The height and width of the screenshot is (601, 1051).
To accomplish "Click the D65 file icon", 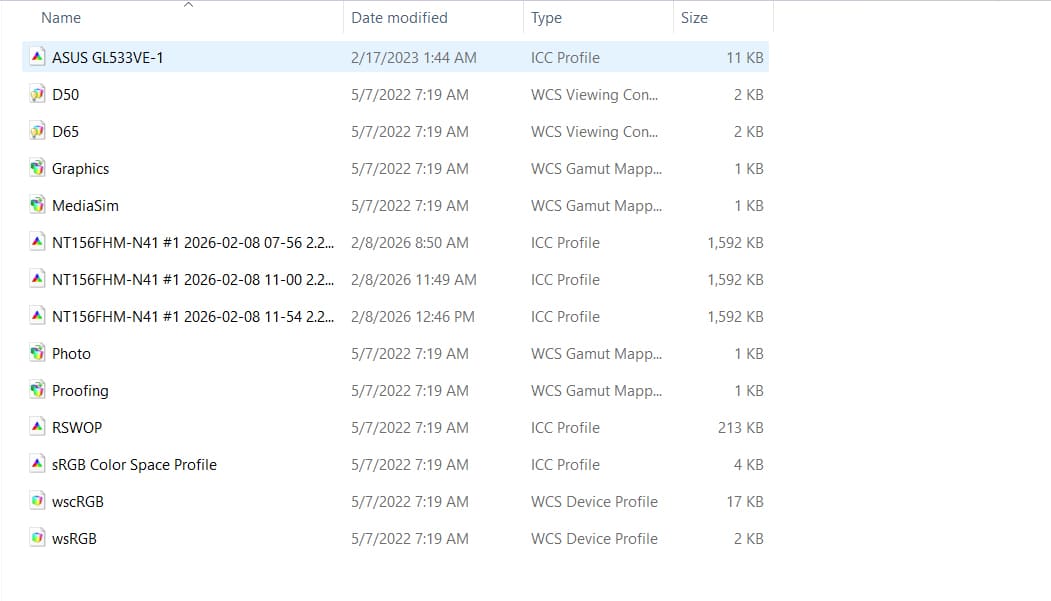I will pos(38,131).
